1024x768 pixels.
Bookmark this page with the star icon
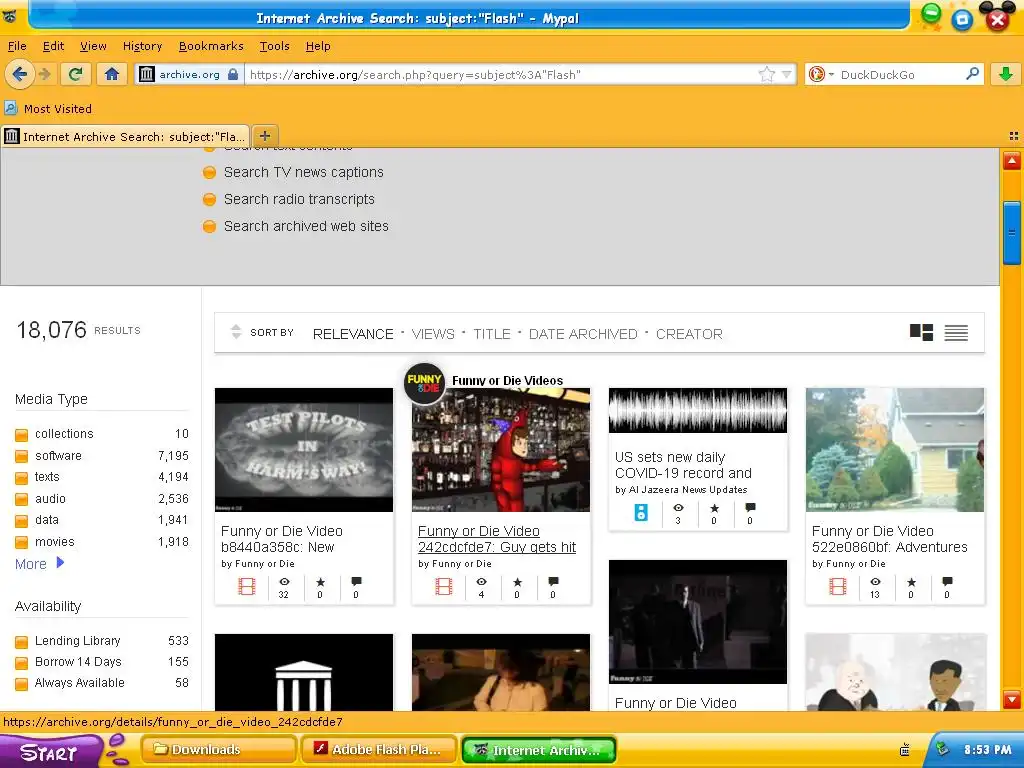[766, 74]
